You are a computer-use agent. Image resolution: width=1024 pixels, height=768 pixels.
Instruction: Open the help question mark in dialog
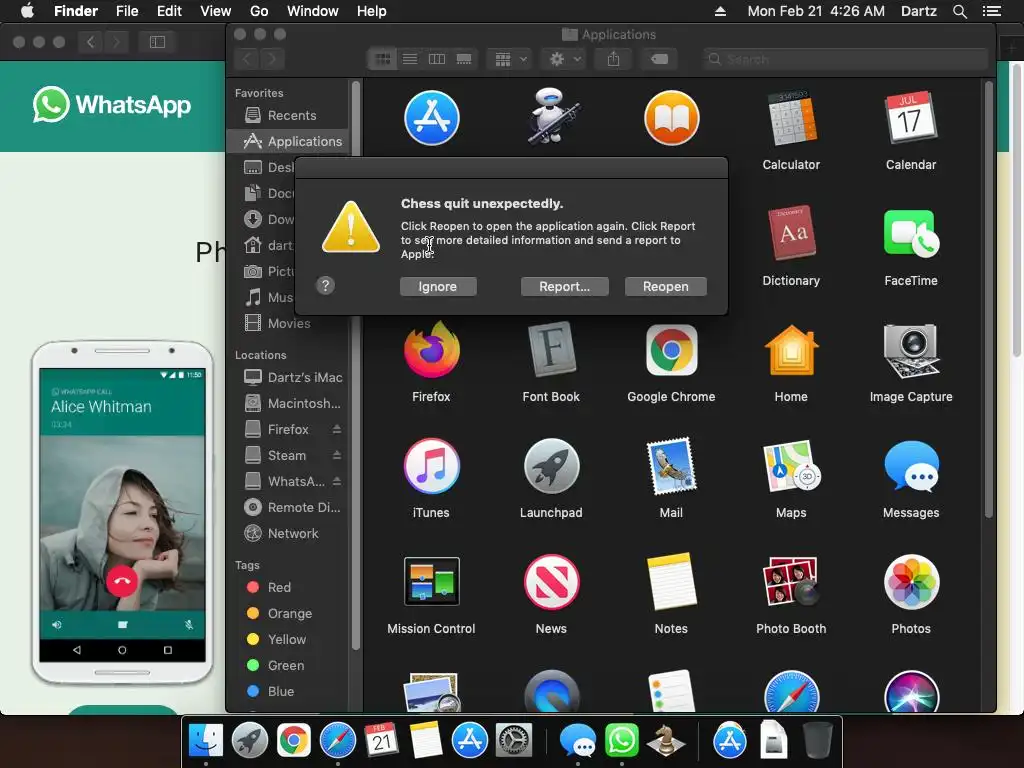point(325,285)
